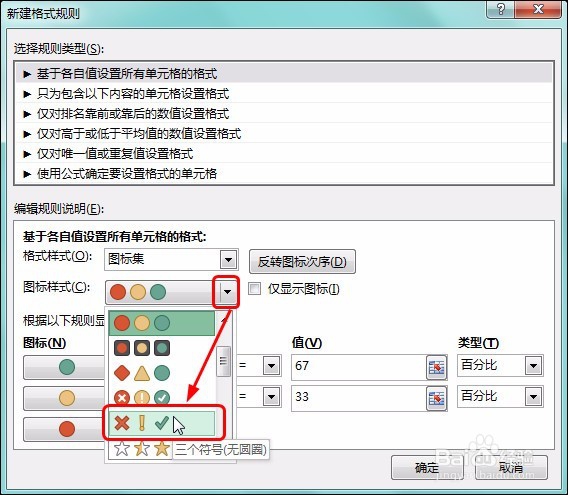Confirm with the 确定 button
Screen dimensions: 568x495
pos(427,468)
